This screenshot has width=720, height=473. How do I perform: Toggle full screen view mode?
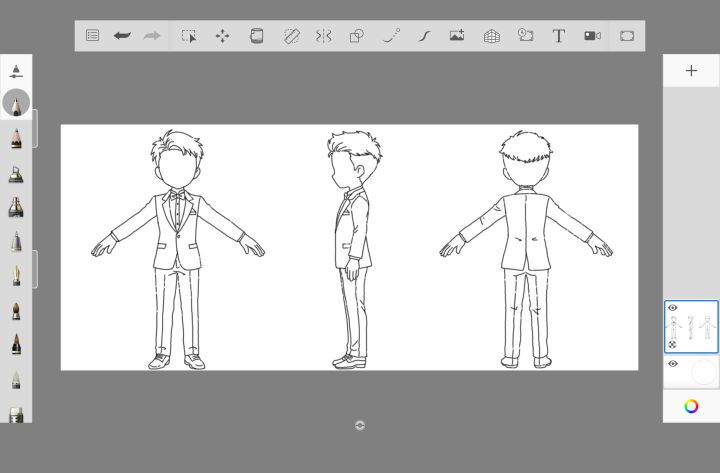click(627, 36)
